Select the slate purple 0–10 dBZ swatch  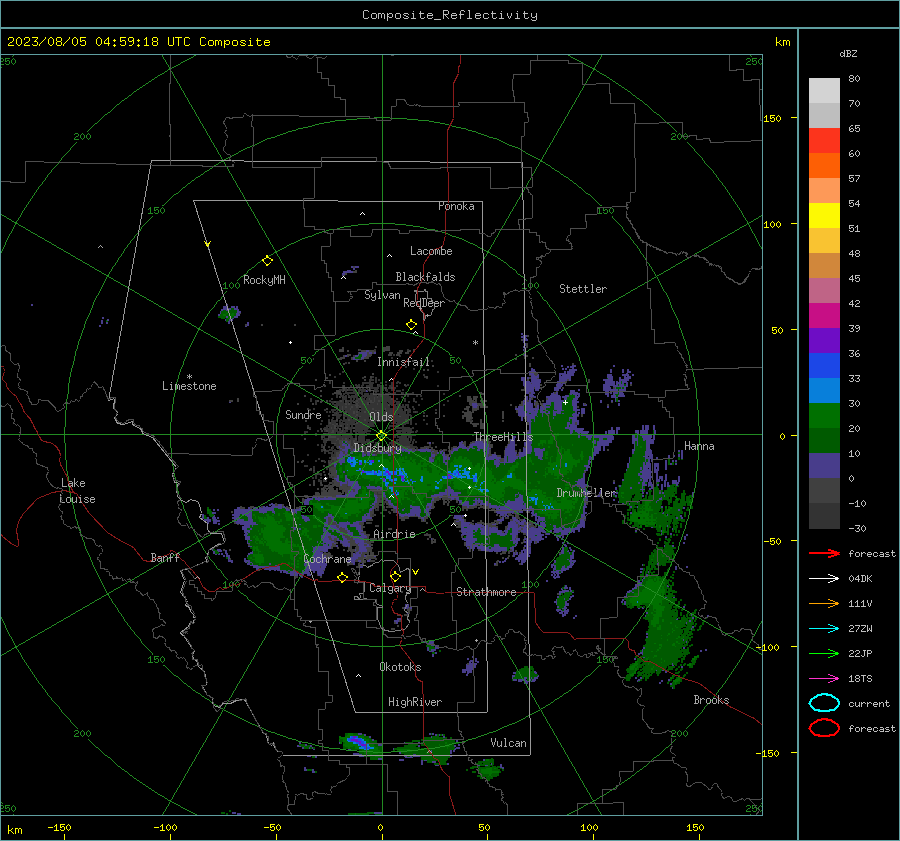[x=824, y=466]
